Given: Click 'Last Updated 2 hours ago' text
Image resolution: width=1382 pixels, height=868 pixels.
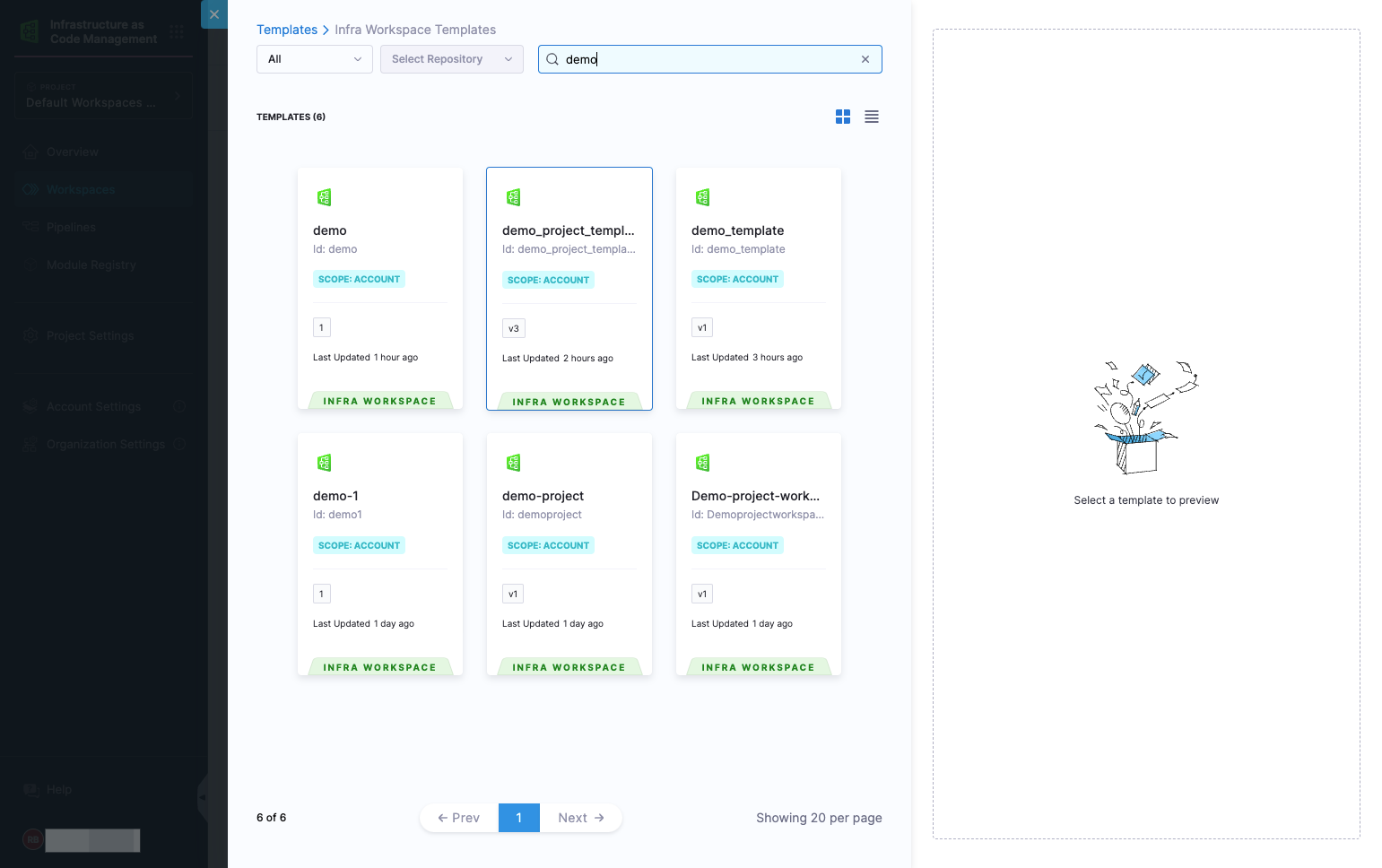Looking at the screenshot, I should pos(558,358).
